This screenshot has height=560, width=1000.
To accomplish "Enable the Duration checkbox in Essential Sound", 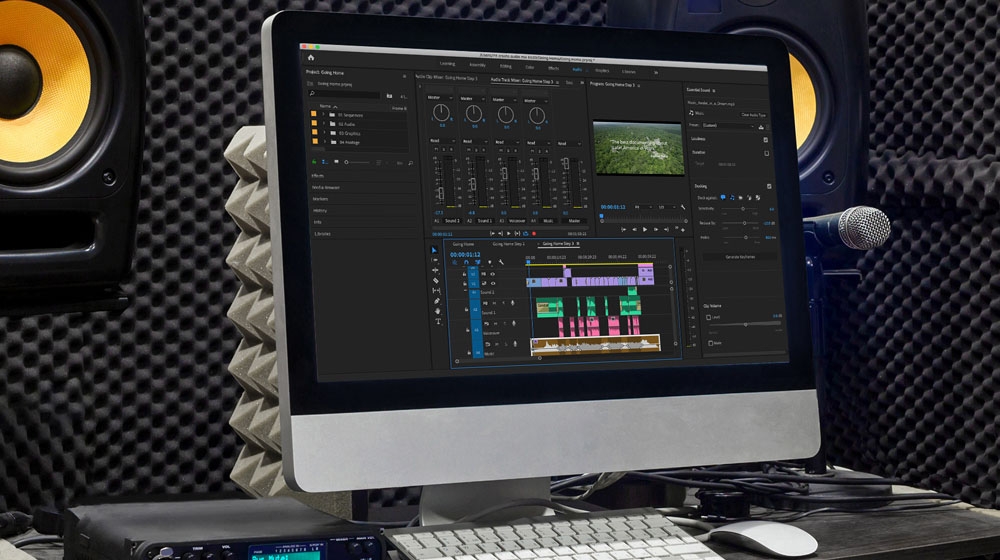I will click(766, 154).
